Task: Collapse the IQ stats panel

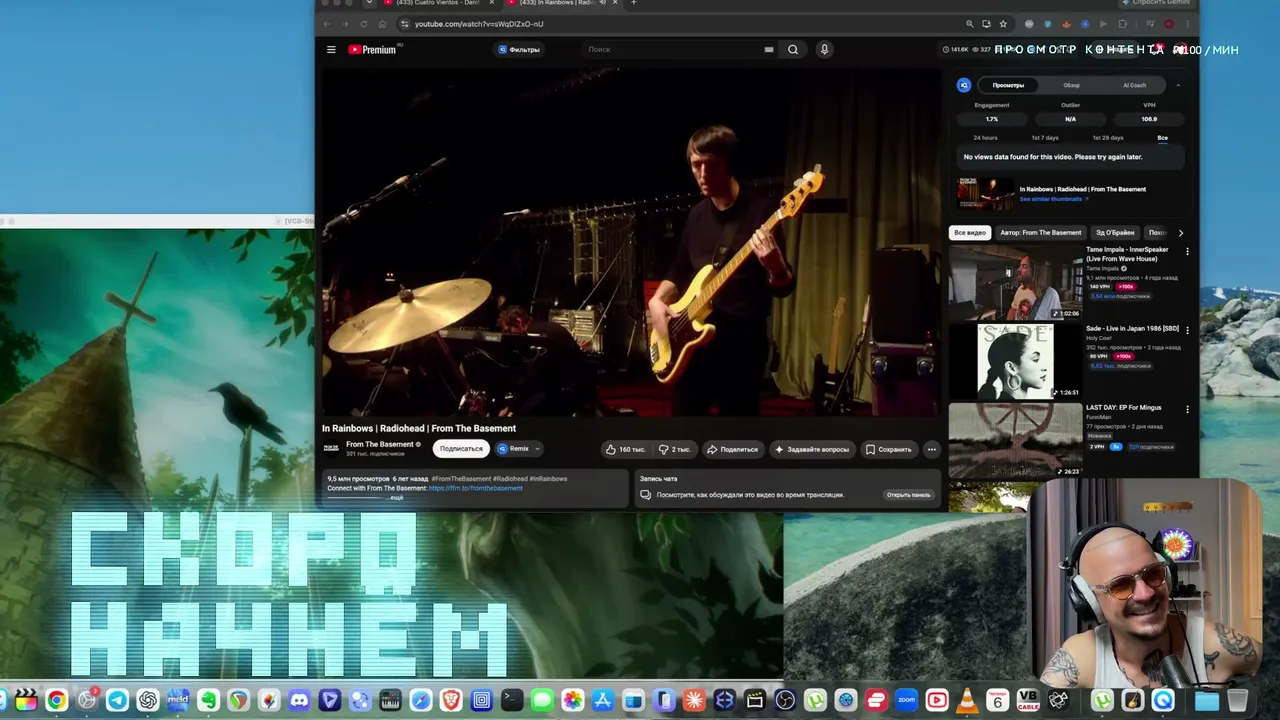Action: (x=1178, y=85)
